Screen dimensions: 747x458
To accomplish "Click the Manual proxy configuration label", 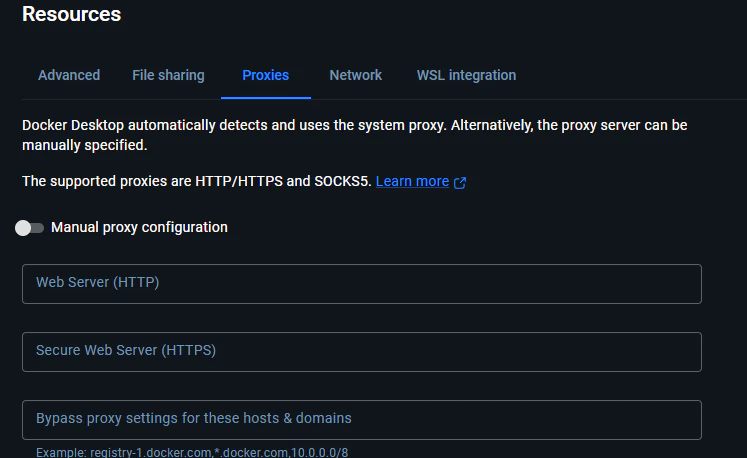I will click(x=139, y=227).
